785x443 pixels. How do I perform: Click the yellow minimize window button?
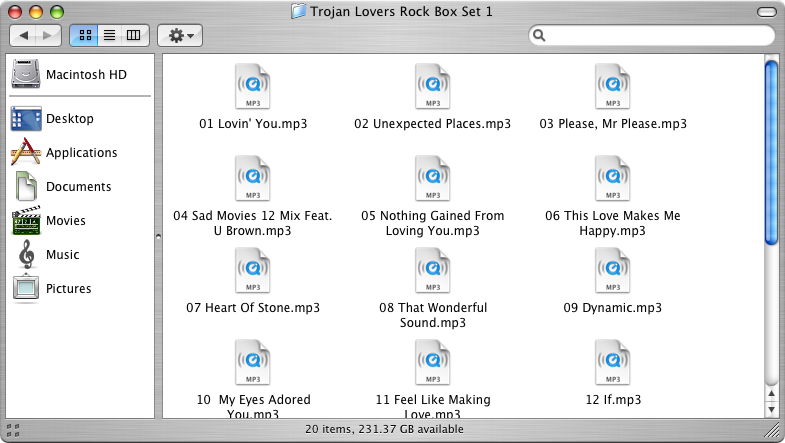pos(36,12)
